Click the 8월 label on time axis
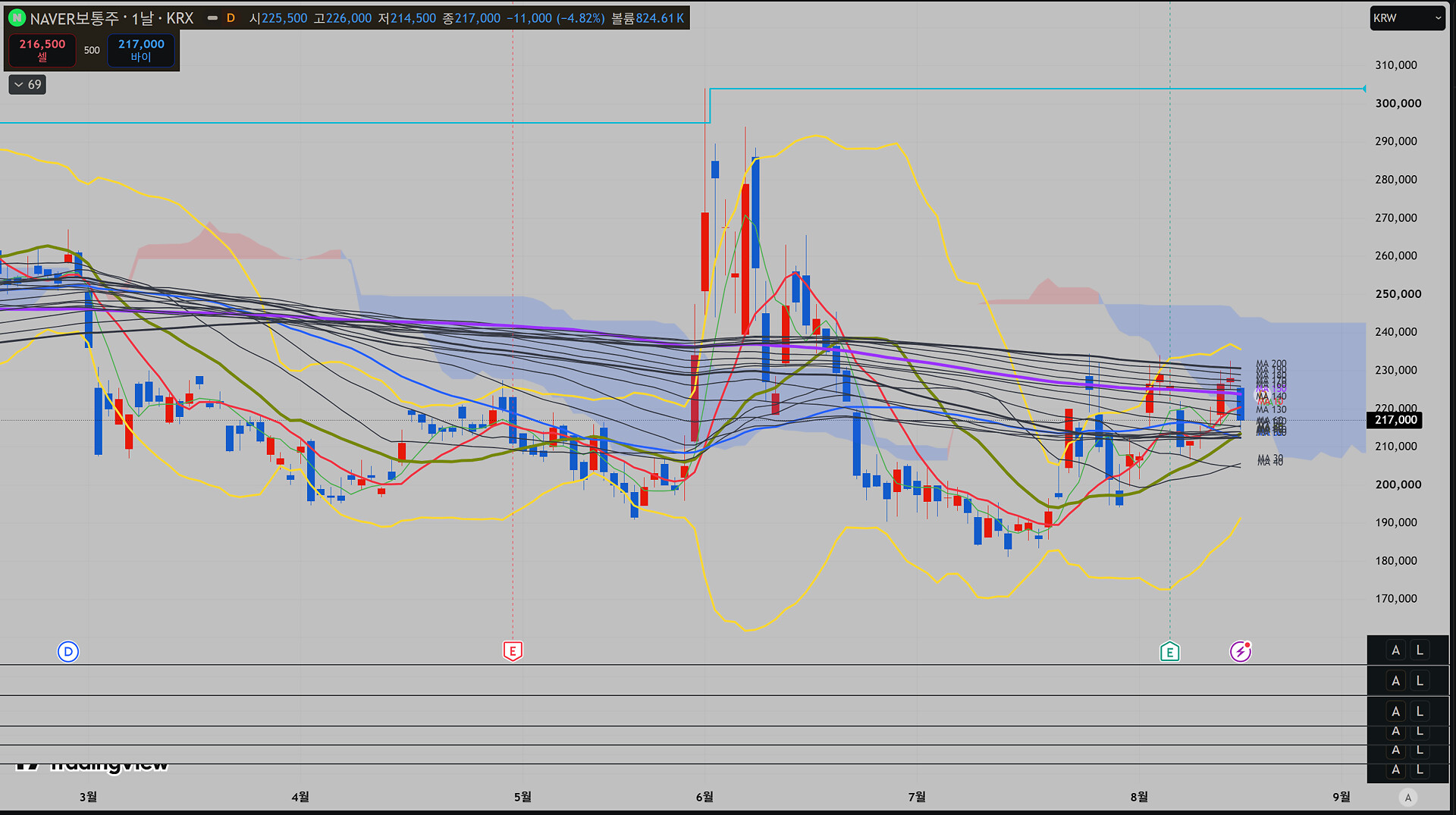The height and width of the screenshot is (815, 1456). (1139, 797)
